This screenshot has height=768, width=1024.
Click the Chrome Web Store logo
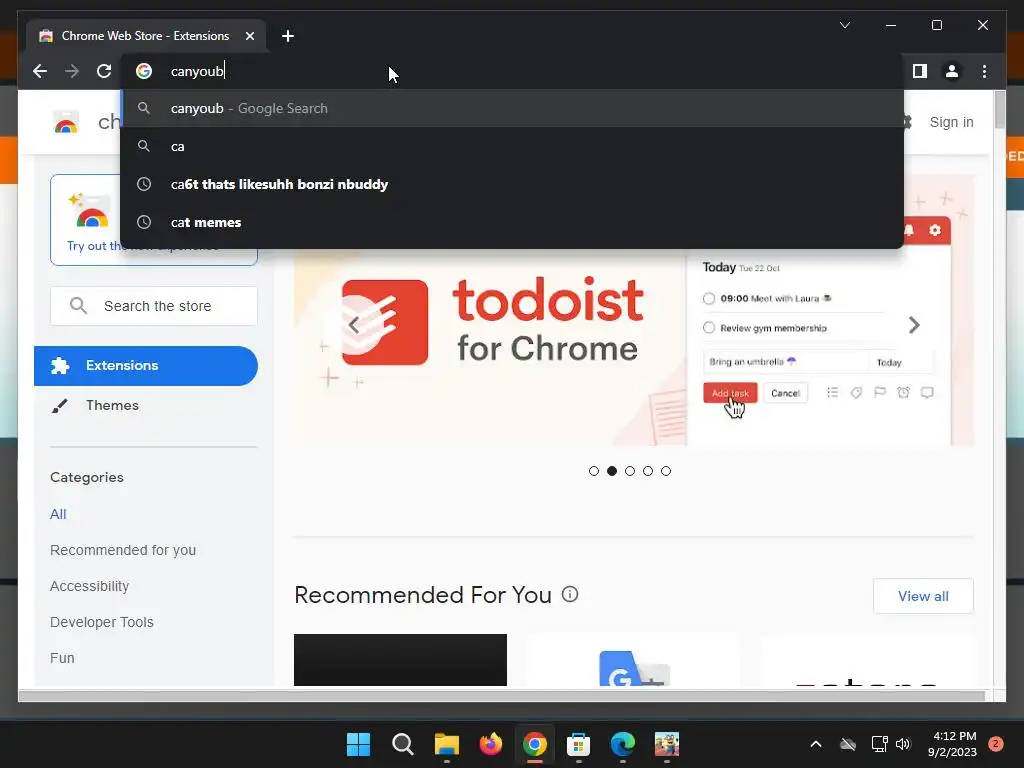(66, 123)
